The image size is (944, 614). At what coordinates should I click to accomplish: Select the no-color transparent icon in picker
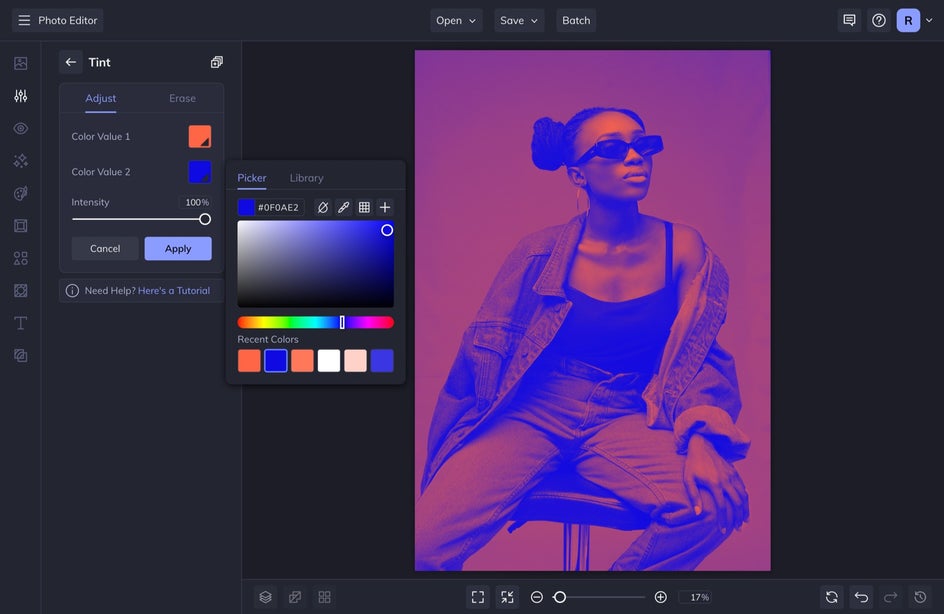tap(322, 207)
